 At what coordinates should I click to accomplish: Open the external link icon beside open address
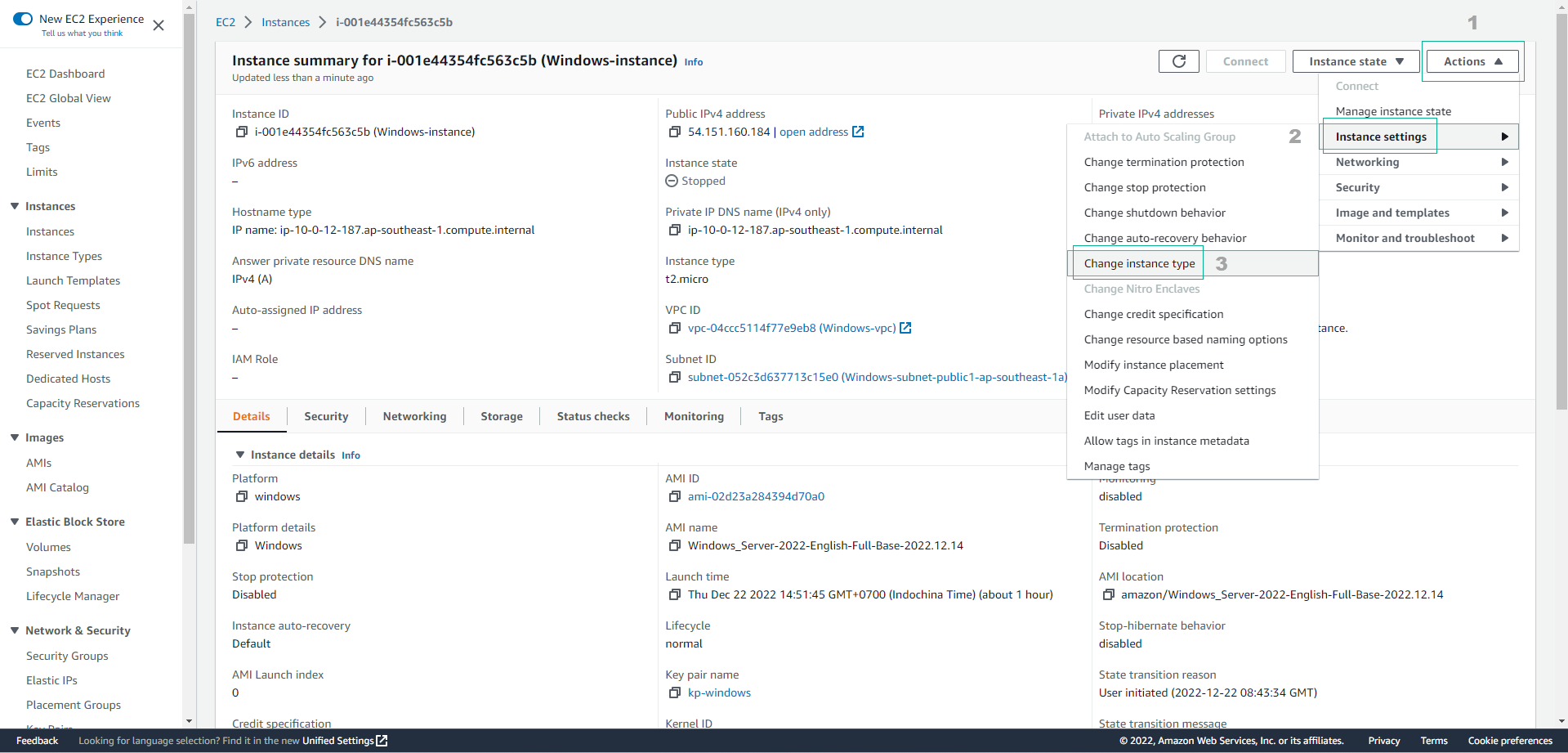pyautogui.click(x=858, y=132)
